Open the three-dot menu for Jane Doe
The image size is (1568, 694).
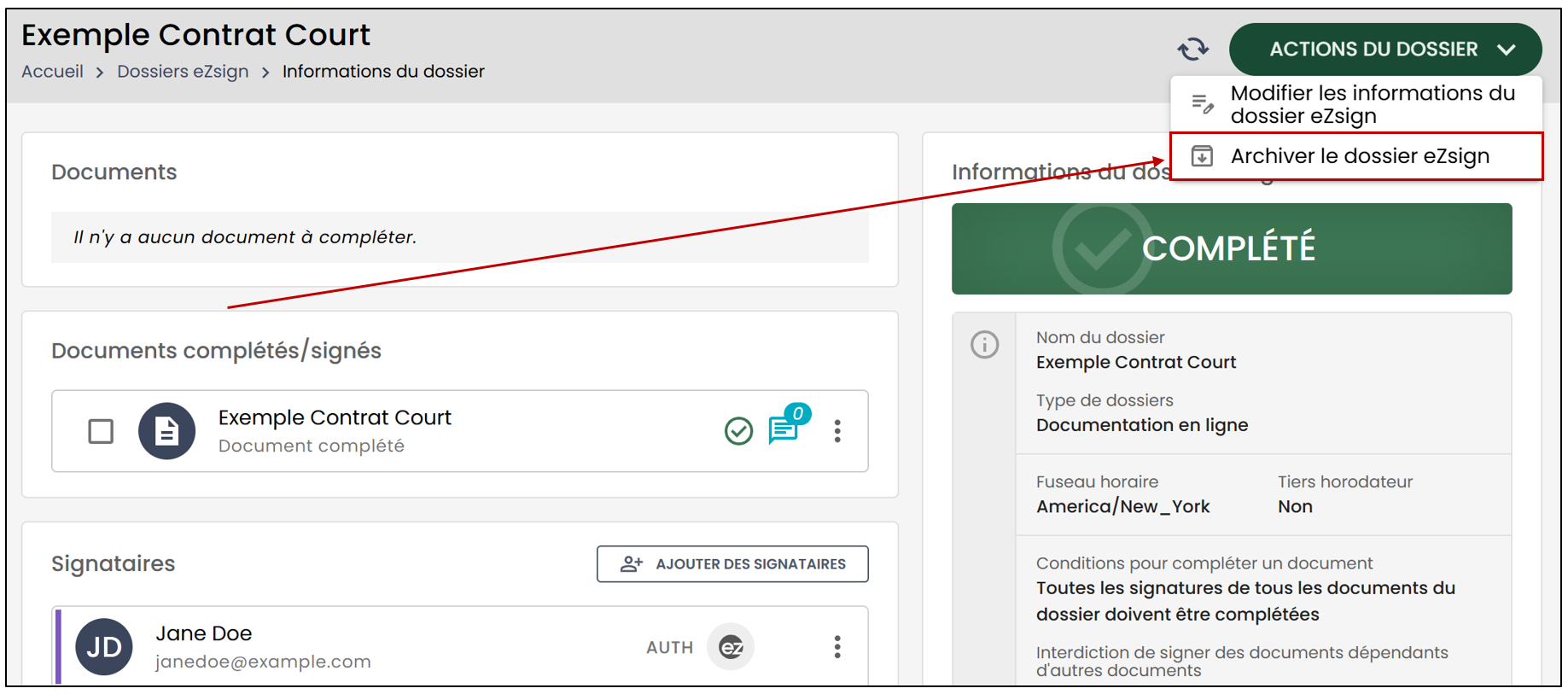pos(837,647)
